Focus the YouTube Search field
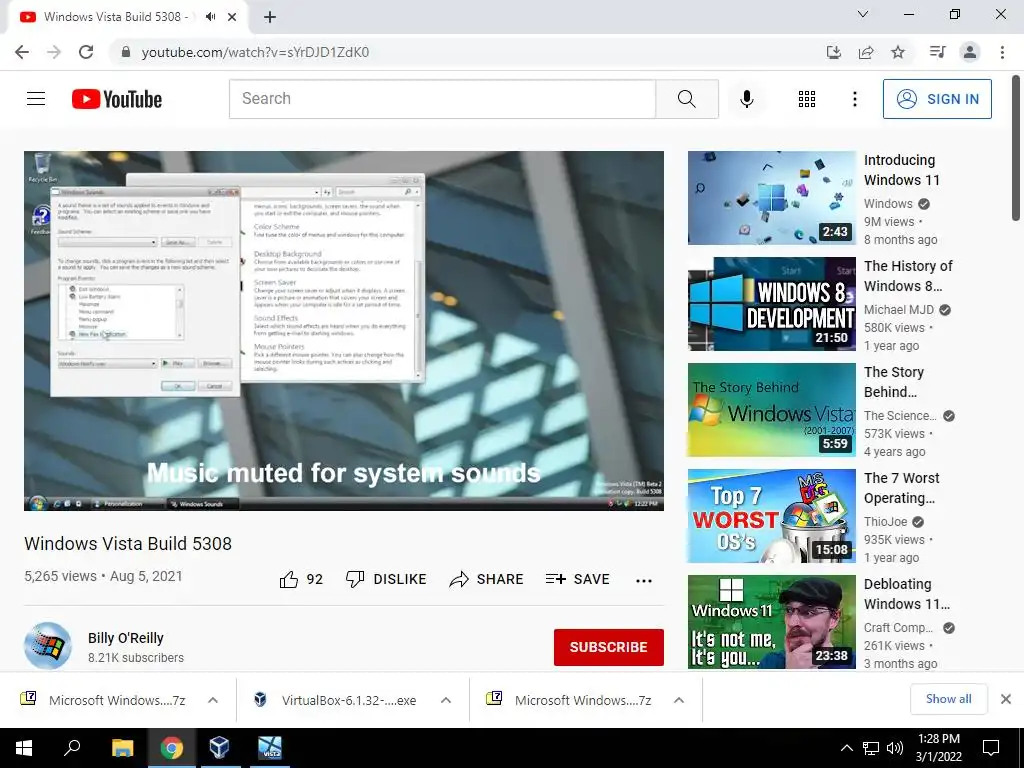The width and height of the screenshot is (1024, 768). (x=442, y=99)
